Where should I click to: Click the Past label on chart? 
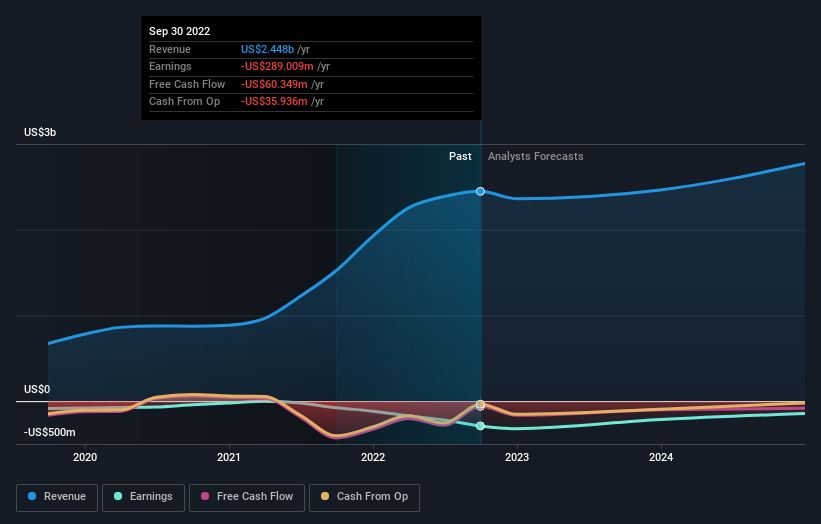(460, 157)
